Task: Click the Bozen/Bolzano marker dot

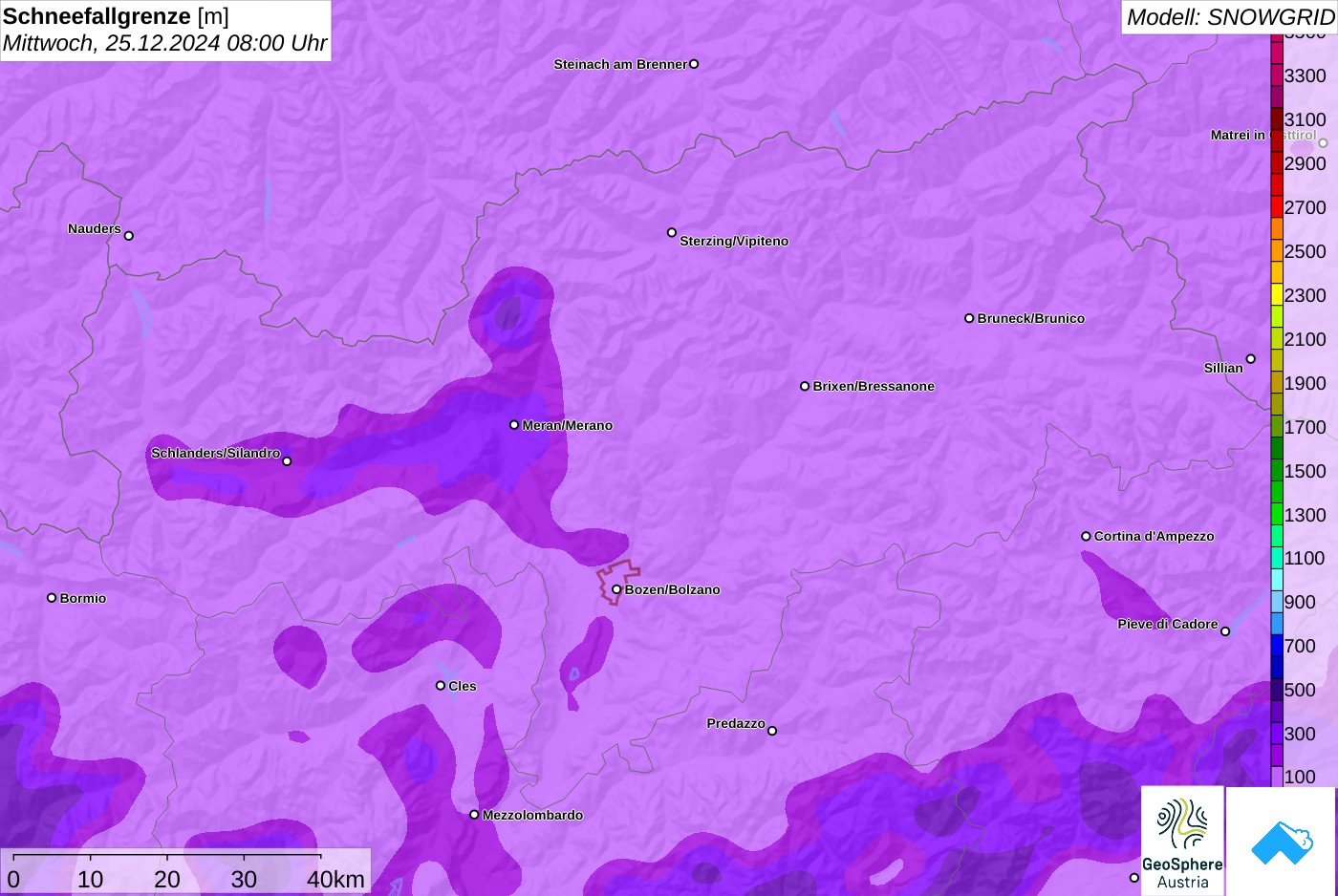Action: pos(616,589)
